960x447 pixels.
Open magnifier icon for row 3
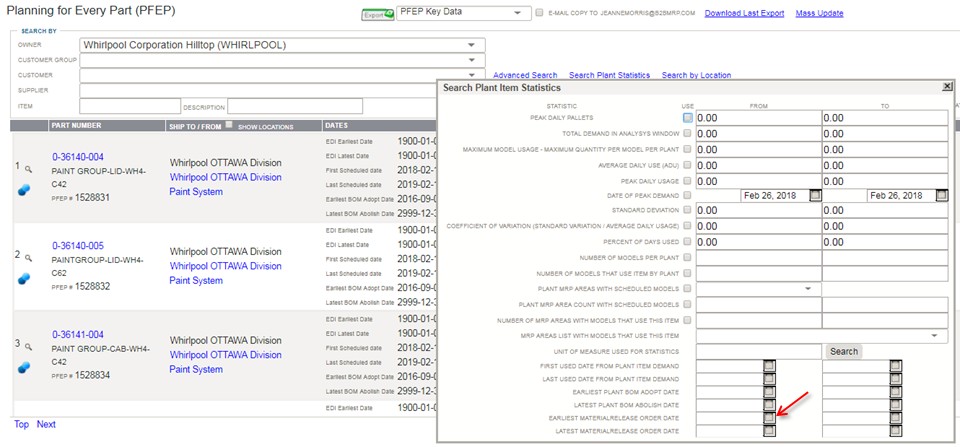coord(28,347)
